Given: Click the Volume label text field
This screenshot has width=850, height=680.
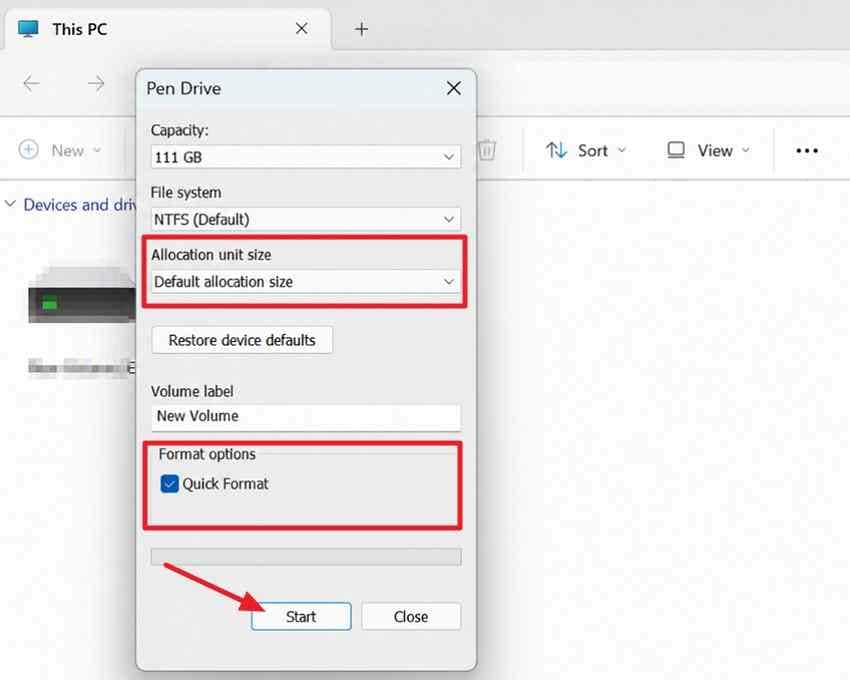Looking at the screenshot, I should 306,416.
